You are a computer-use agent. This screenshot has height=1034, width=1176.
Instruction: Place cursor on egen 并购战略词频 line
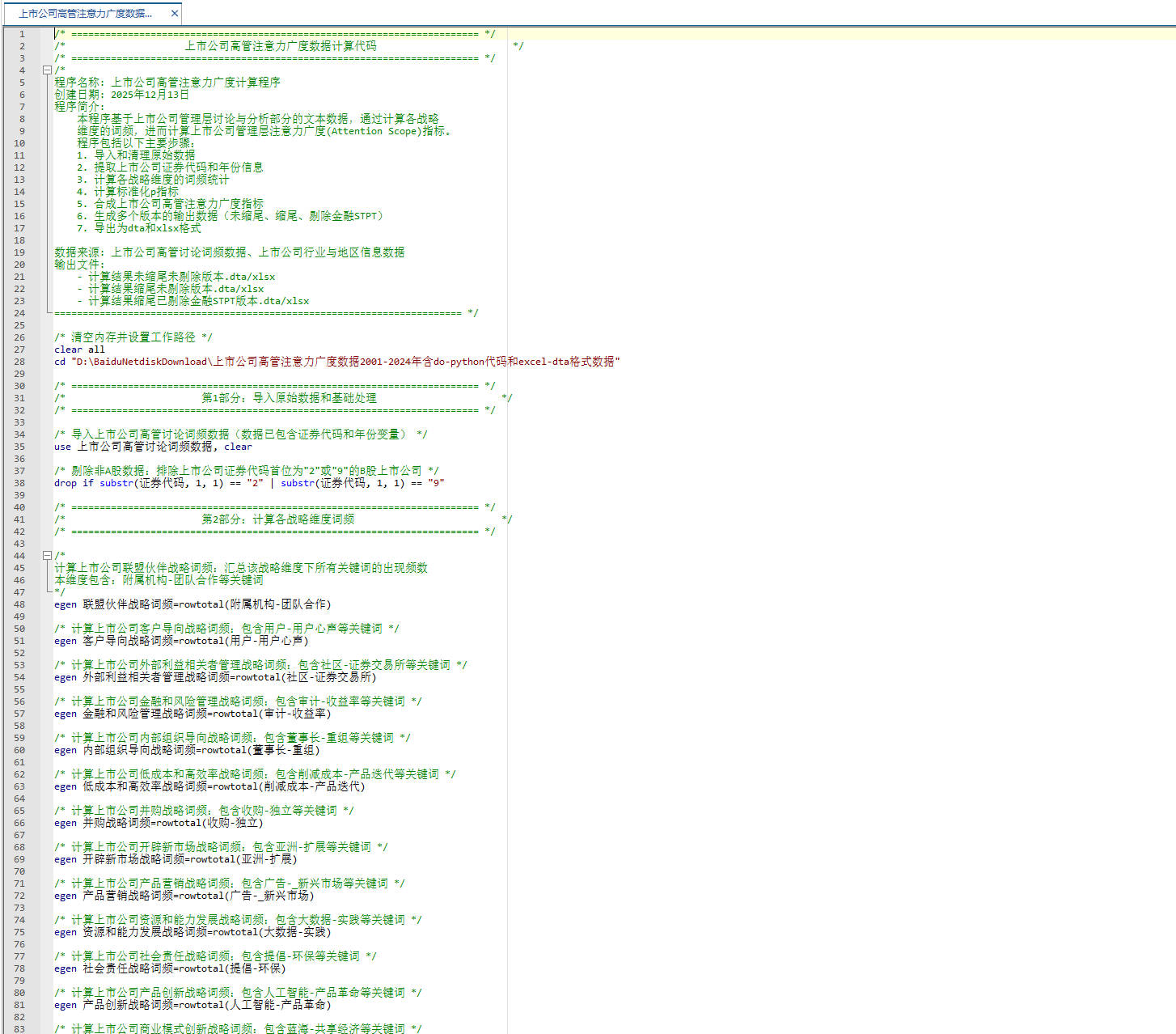159,823
